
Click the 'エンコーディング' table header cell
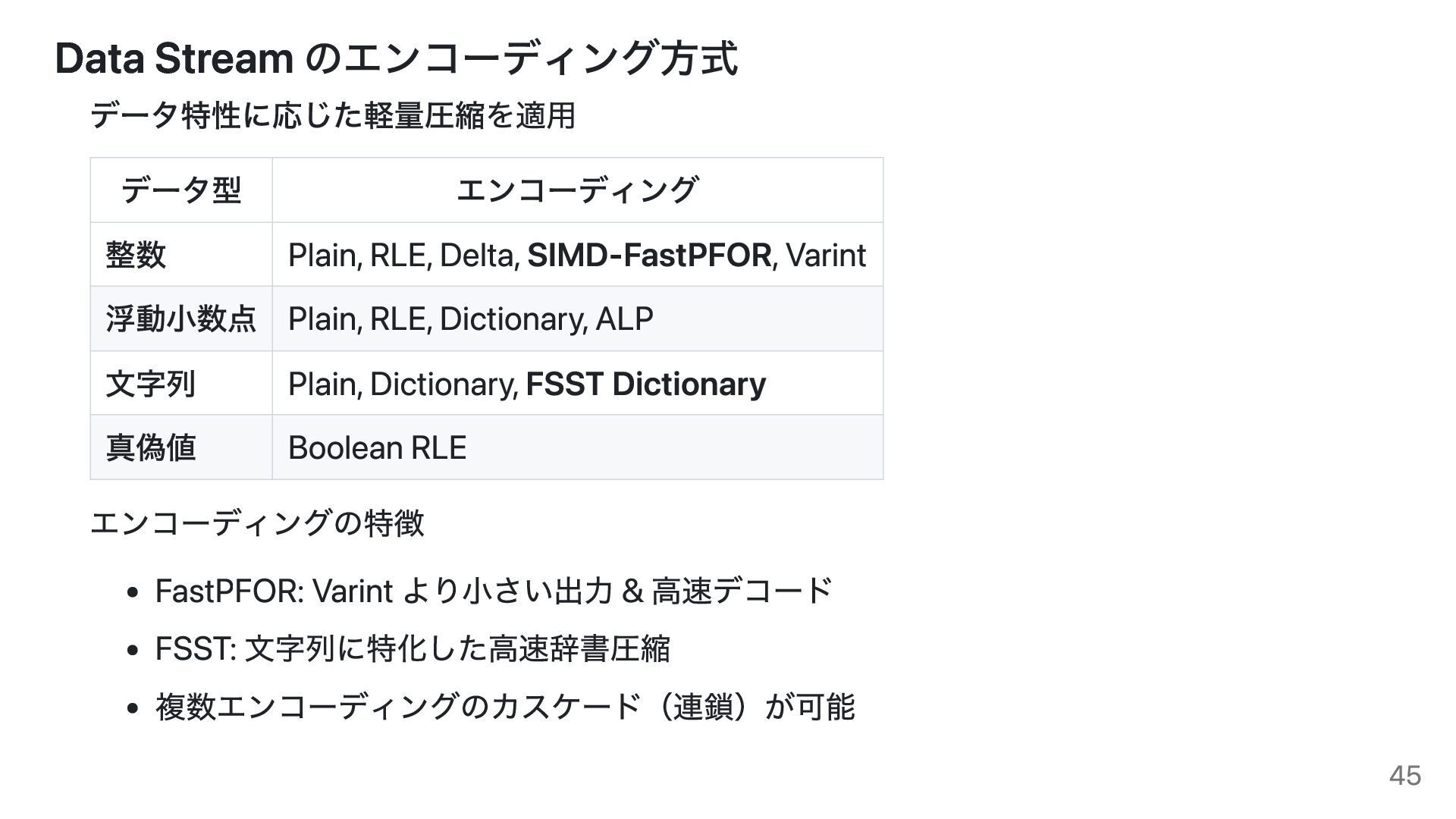click(578, 190)
